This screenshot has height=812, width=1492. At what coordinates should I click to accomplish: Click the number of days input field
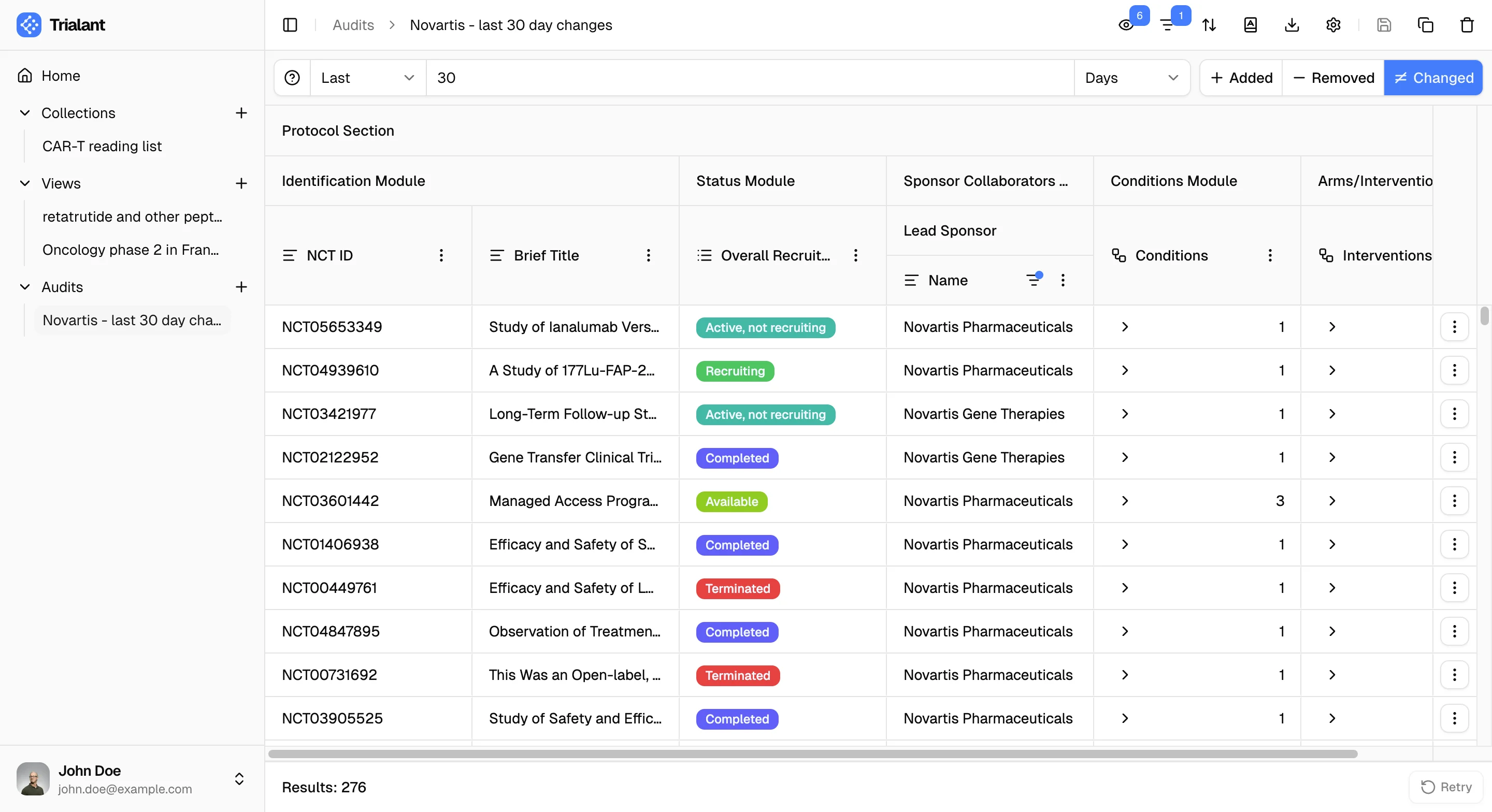click(x=750, y=78)
